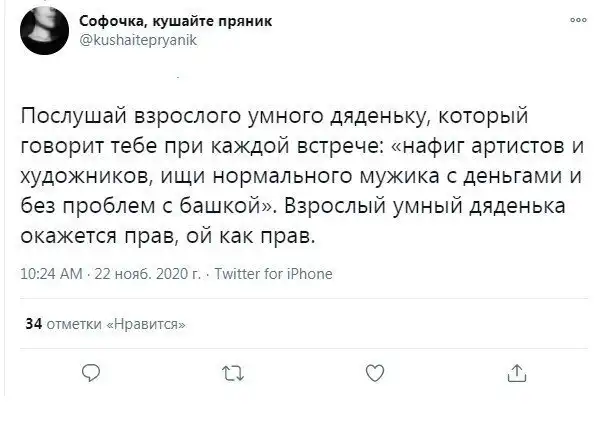This screenshot has width=602, height=437.
Task: Click the bold likes count 34
Action: point(31,323)
